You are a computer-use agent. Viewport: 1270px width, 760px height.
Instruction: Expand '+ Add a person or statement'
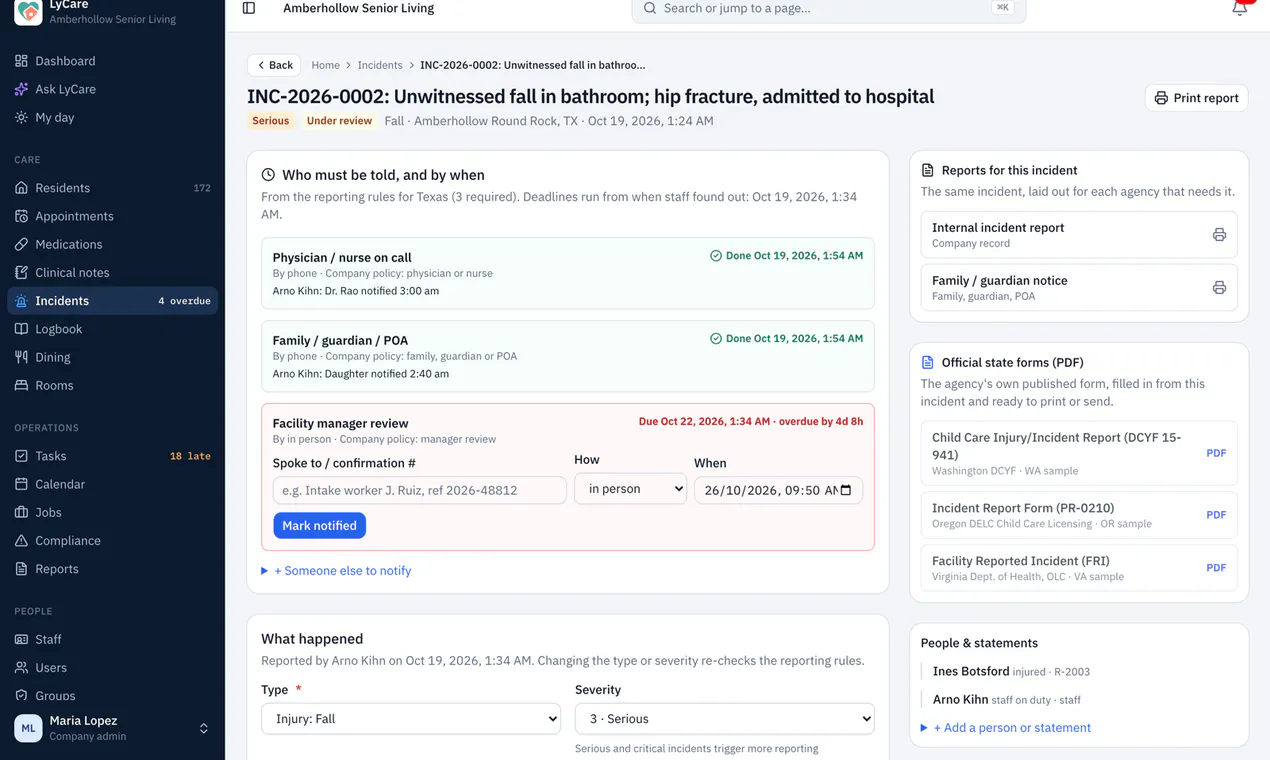pyautogui.click(x=1006, y=728)
